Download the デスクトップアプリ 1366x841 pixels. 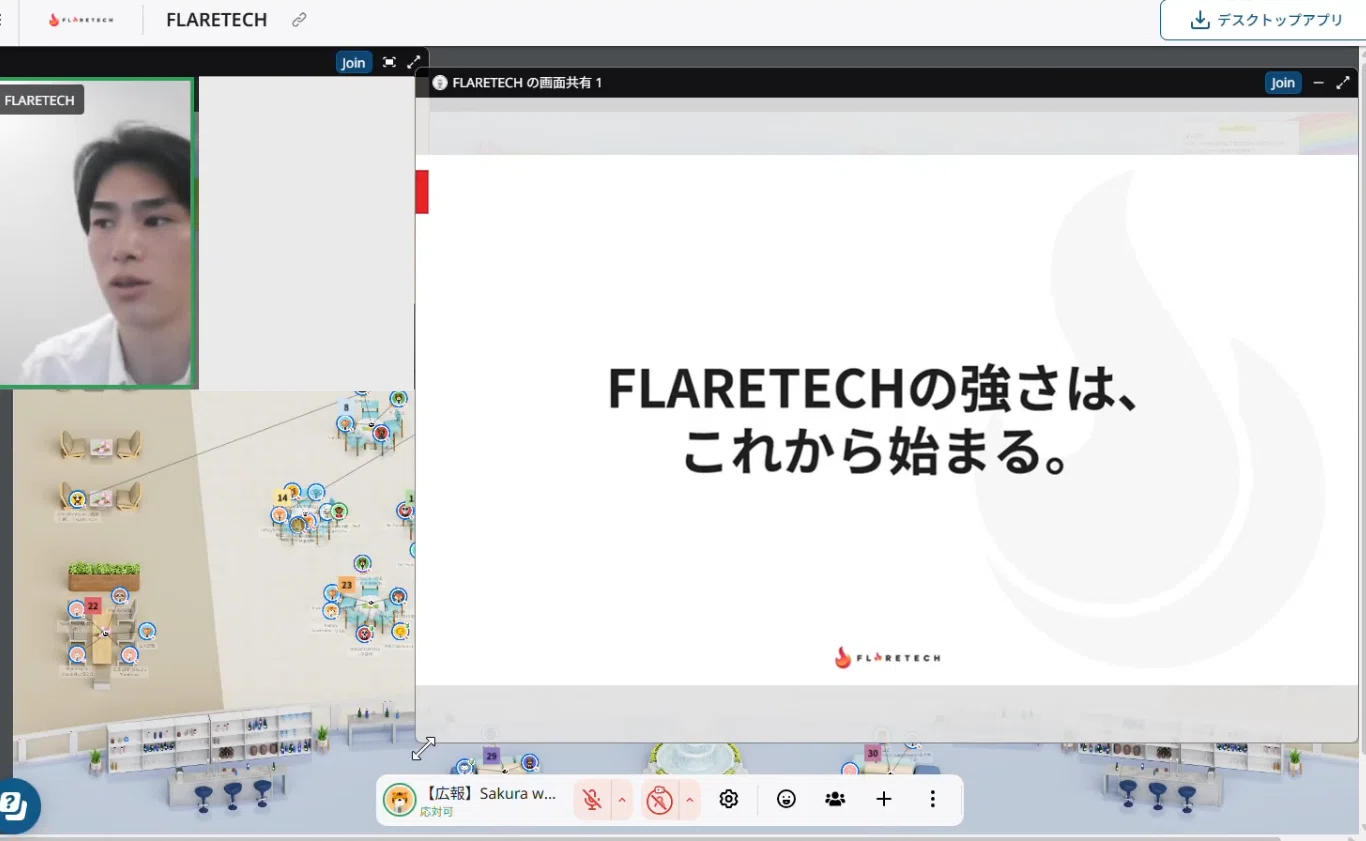[x=1264, y=20]
